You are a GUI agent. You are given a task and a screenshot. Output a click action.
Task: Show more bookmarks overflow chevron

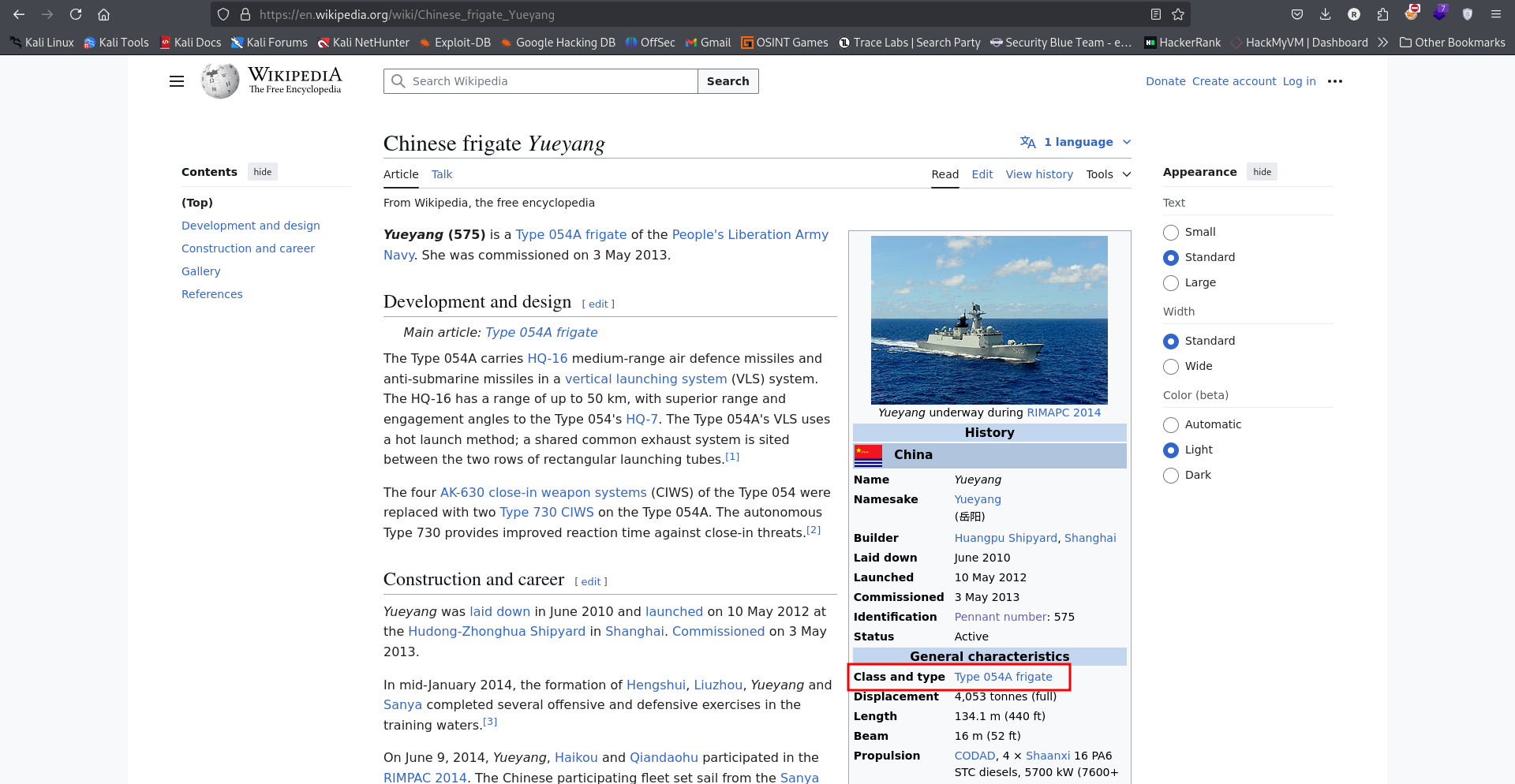click(x=1382, y=43)
